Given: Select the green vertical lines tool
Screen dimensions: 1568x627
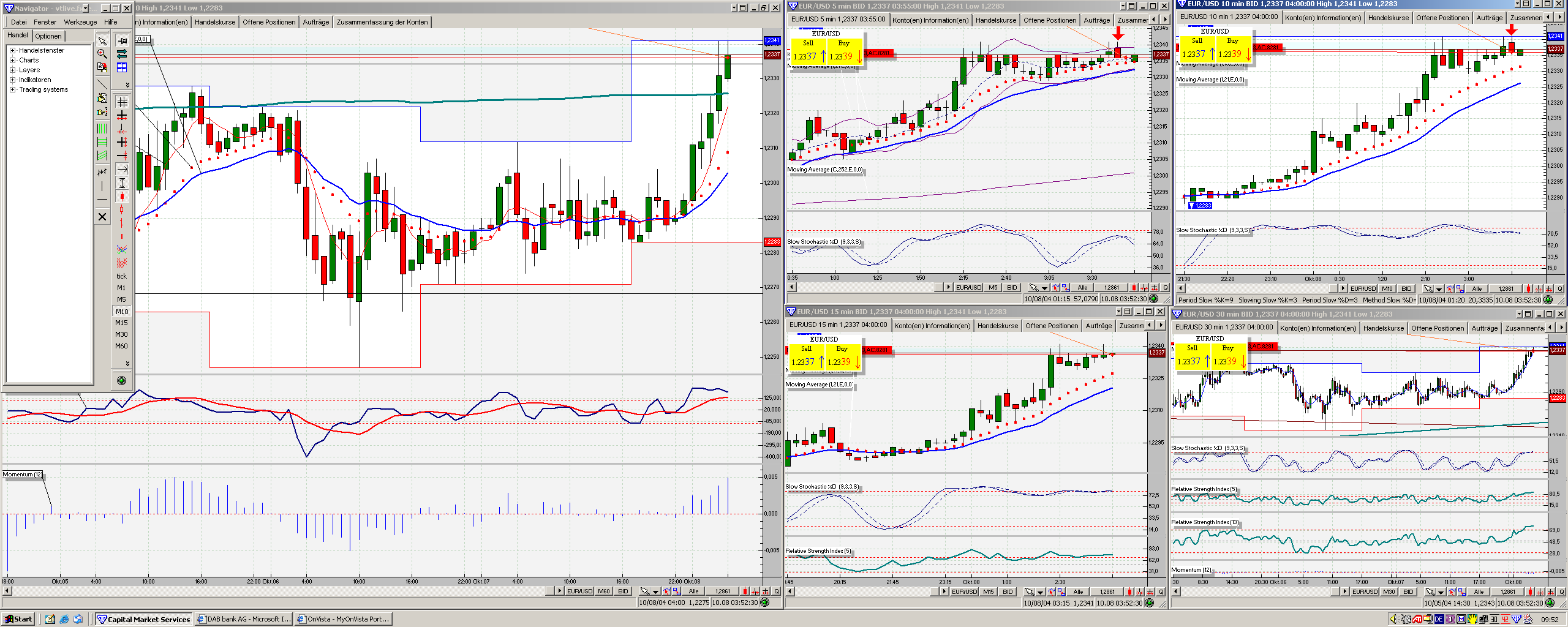Looking at the screenshot, I should 102,129.
